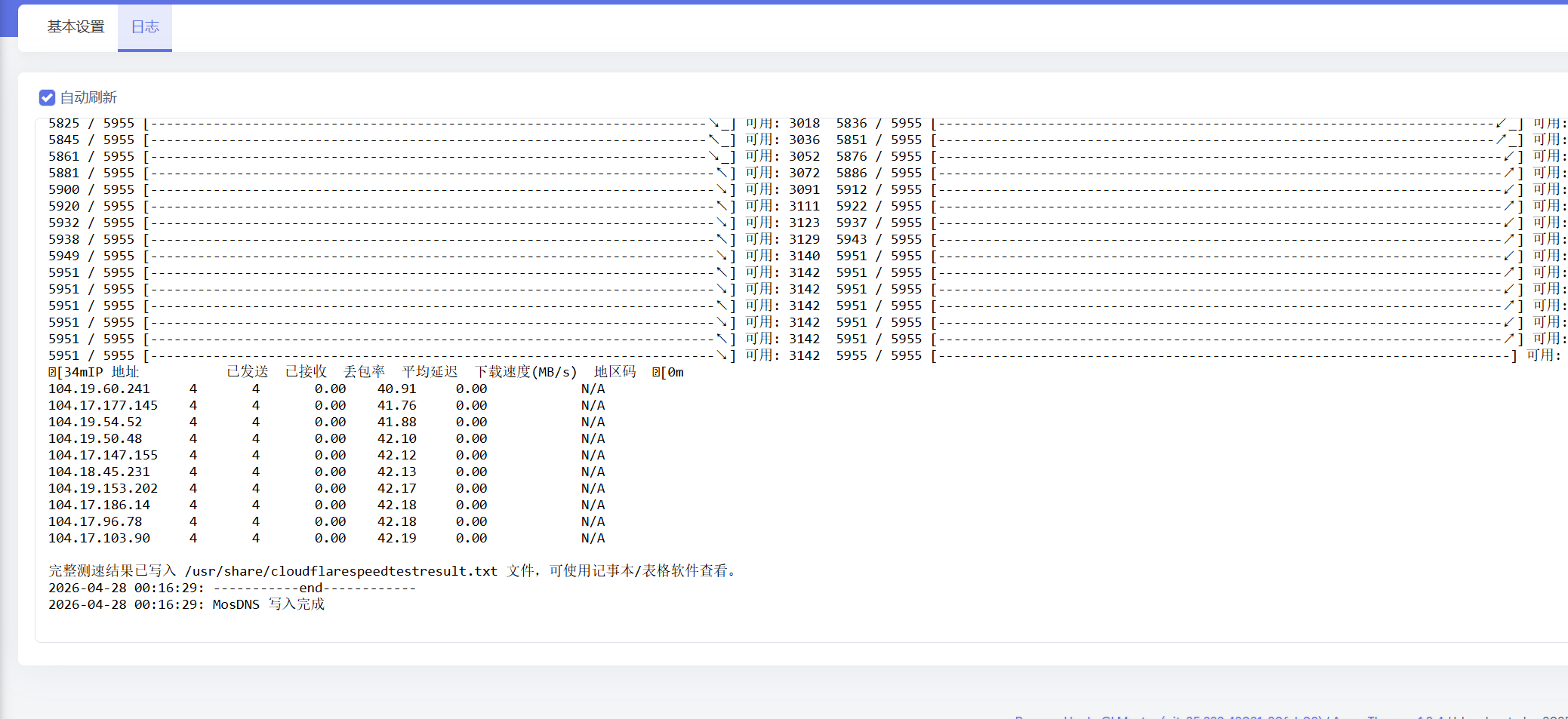1568x719 pixels.
Task: Click the 丢包率 column header text
Action: [x=364, y=372]
